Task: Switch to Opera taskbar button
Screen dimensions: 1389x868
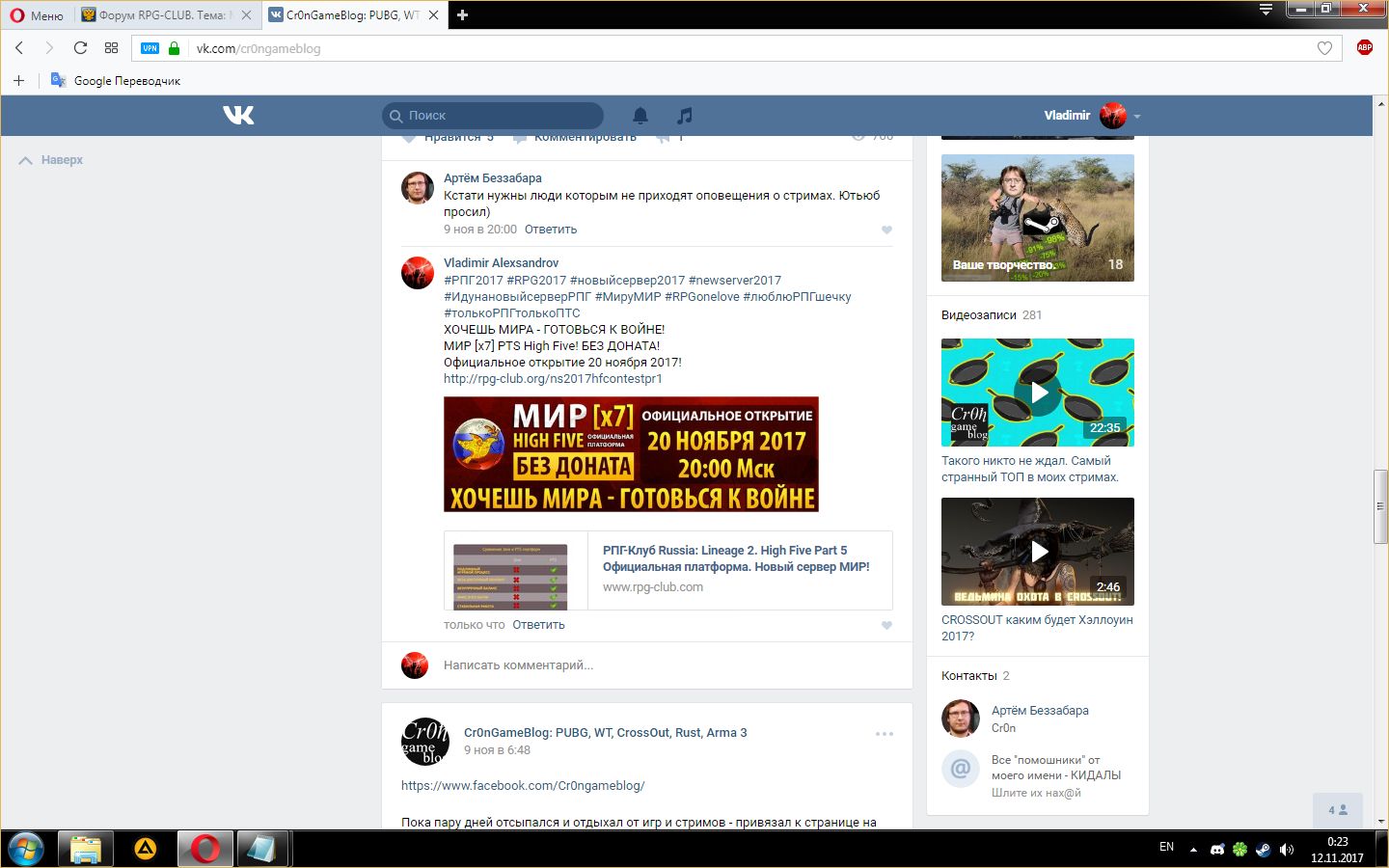Action: pyautogui.click(x=204, y=849)
